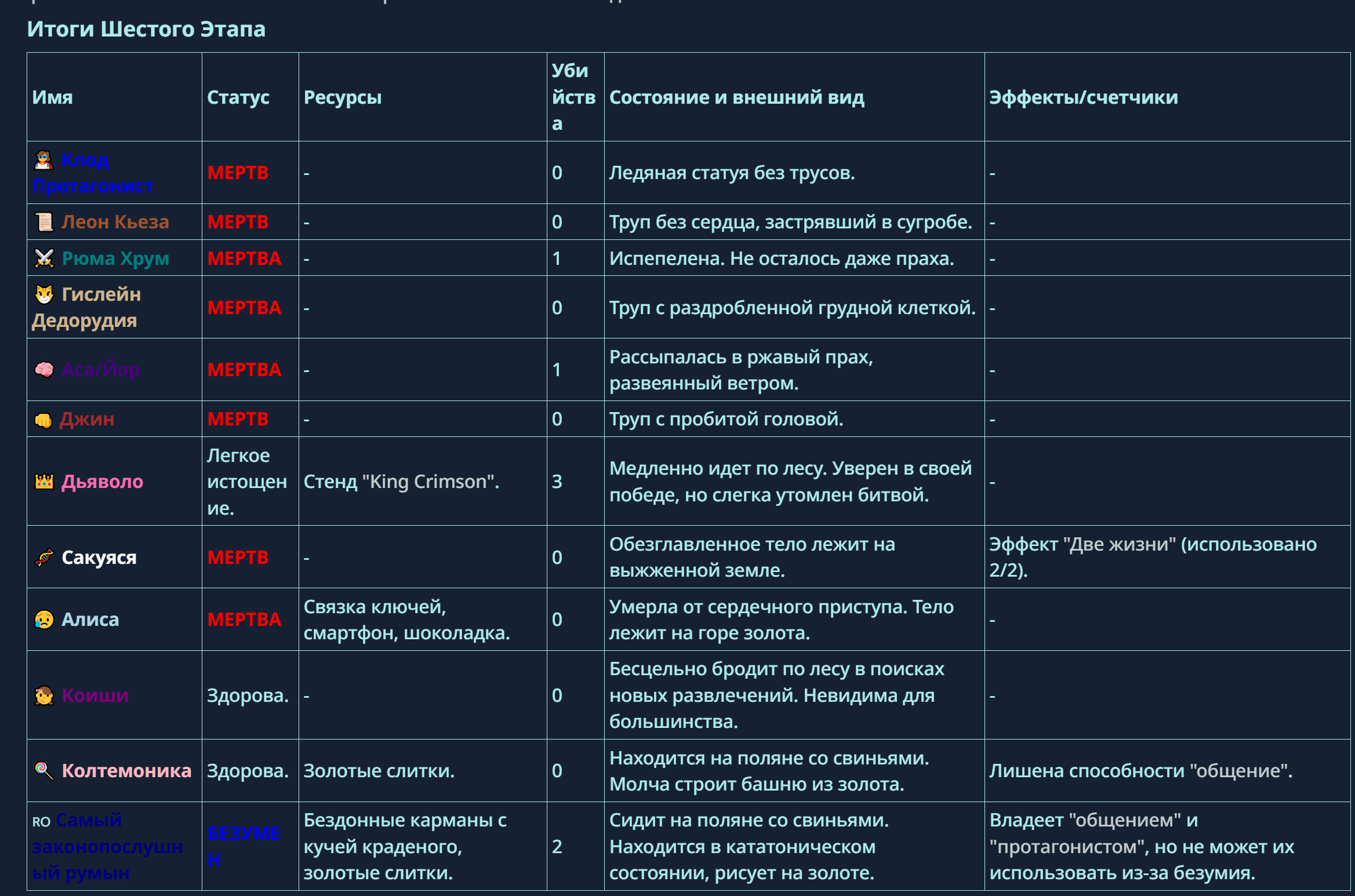The height and width of the screenshot is (896, 1355).
Task: Click the Колтемоника player name
Action: 126,771
